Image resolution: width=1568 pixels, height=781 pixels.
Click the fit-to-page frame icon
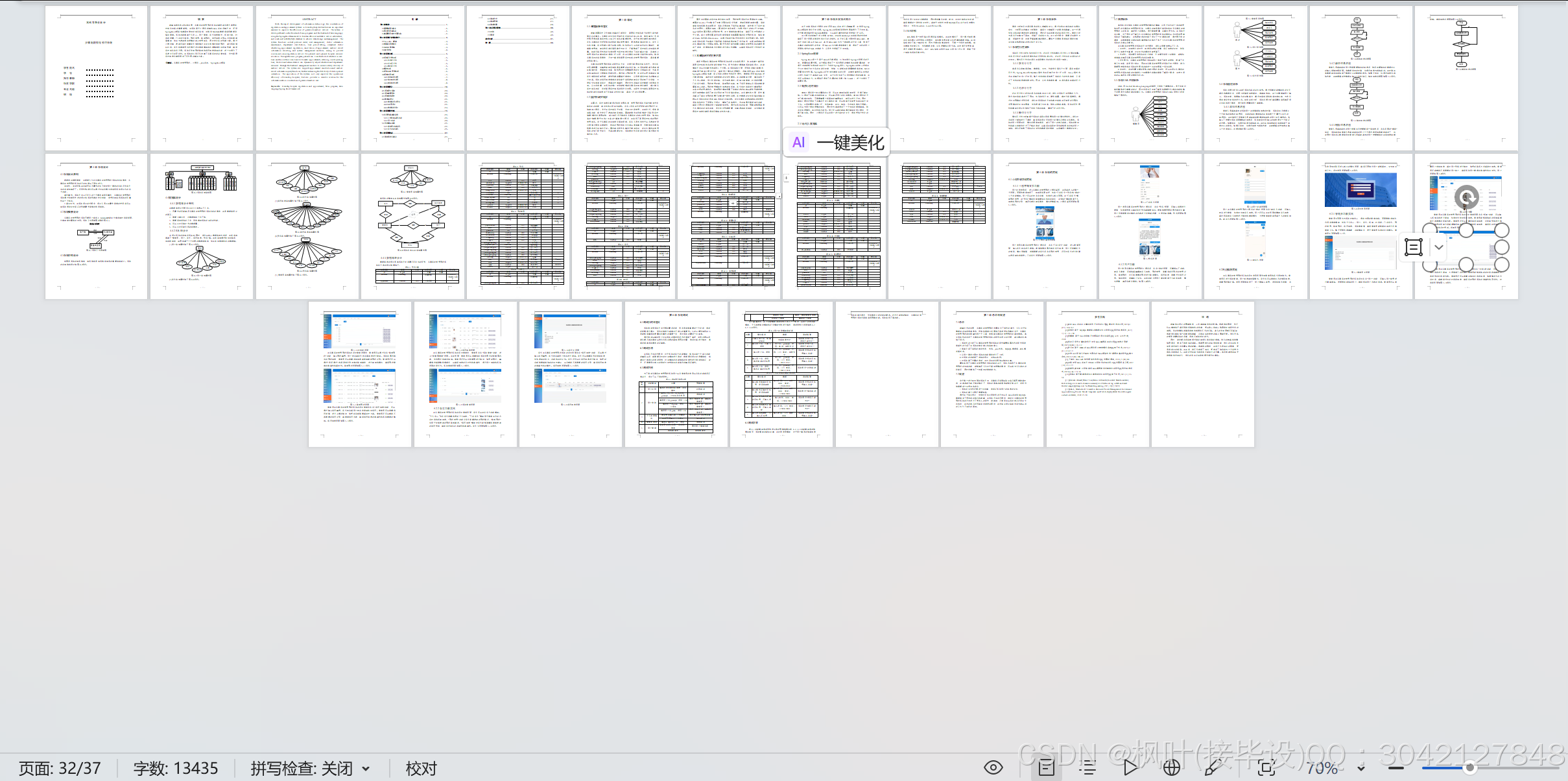click(1266, 768)
